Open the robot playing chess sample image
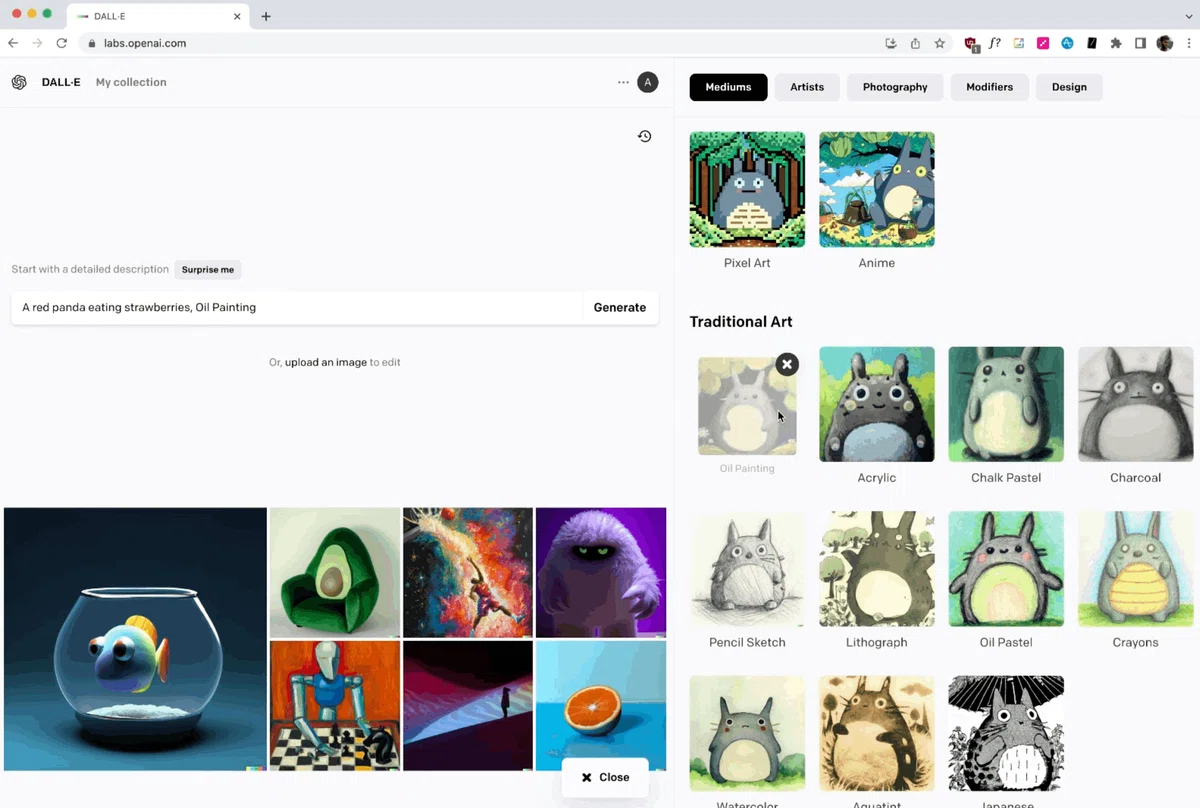Viewport: 1200px width, 808px height. click(x=335, y=706)
